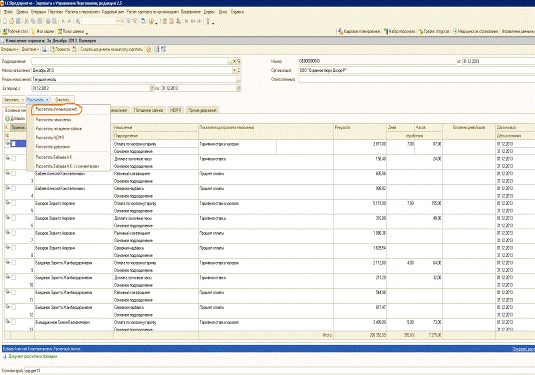The image size is (535, 375).
Task: Switch to the НДФЛ tab
Action: tap(175, 110)
